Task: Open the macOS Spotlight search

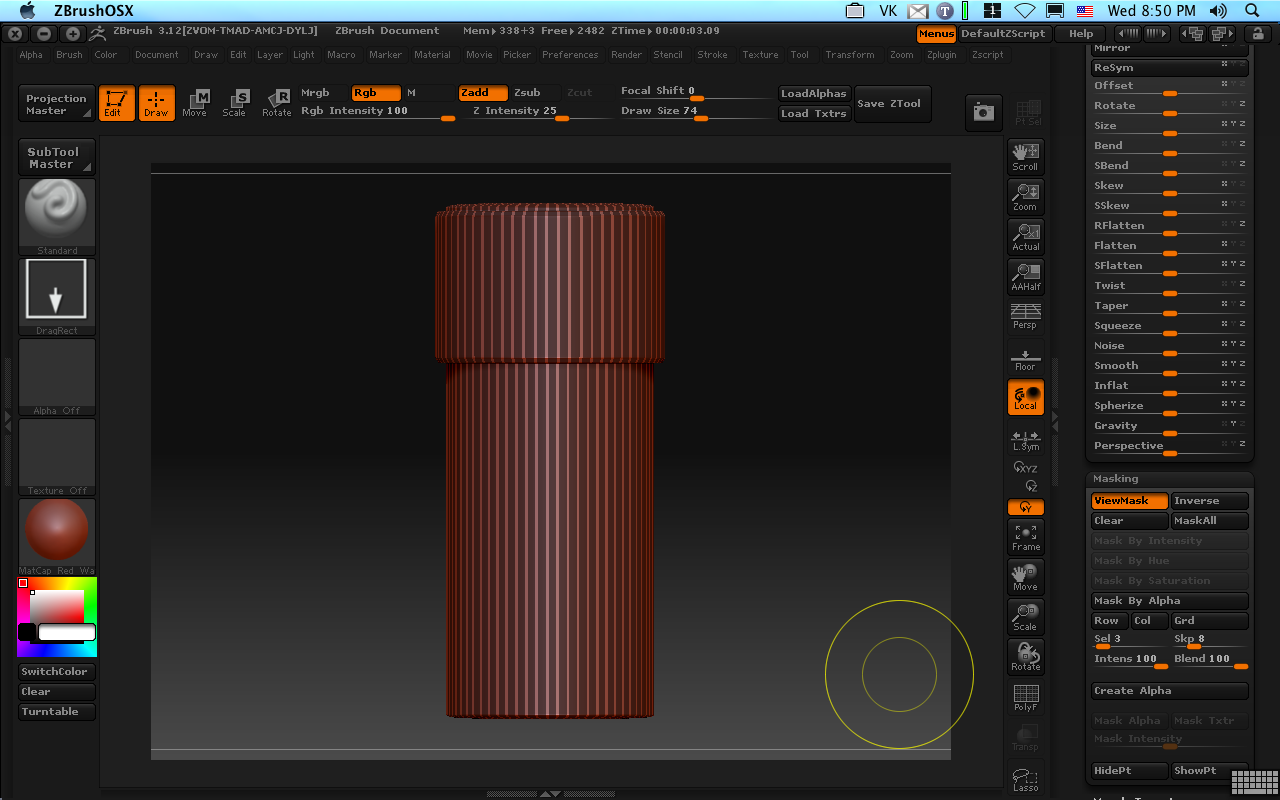Action: pos(1253,11)
